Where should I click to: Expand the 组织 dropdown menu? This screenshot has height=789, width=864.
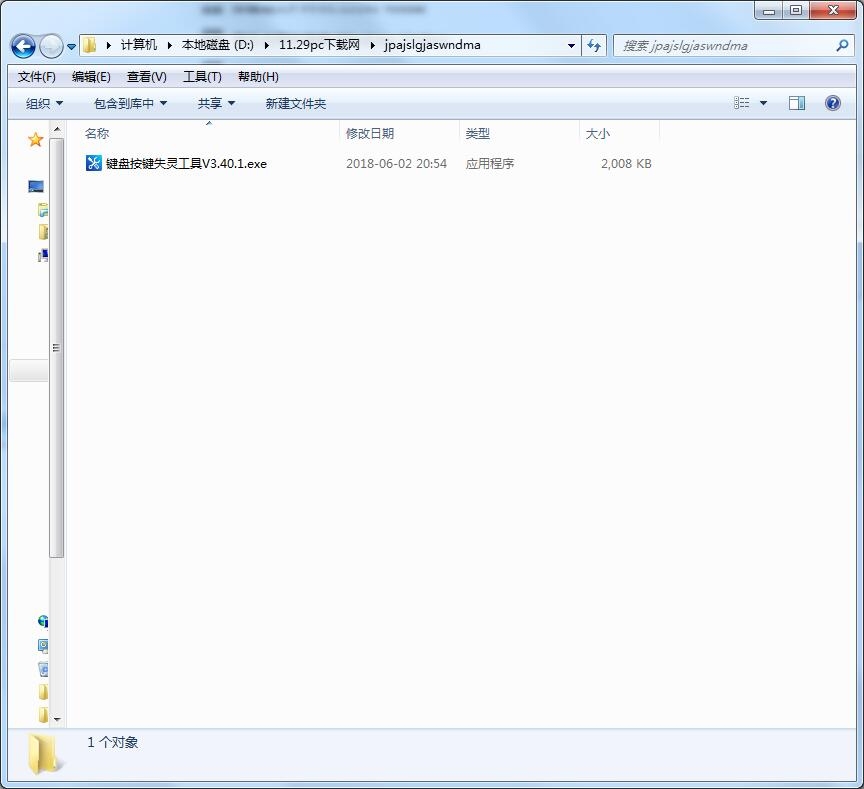pos(44,104)
